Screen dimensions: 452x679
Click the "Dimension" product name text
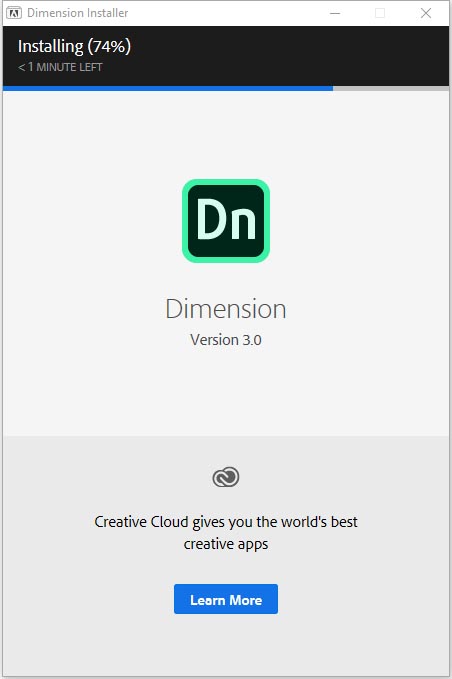(226, 309)
